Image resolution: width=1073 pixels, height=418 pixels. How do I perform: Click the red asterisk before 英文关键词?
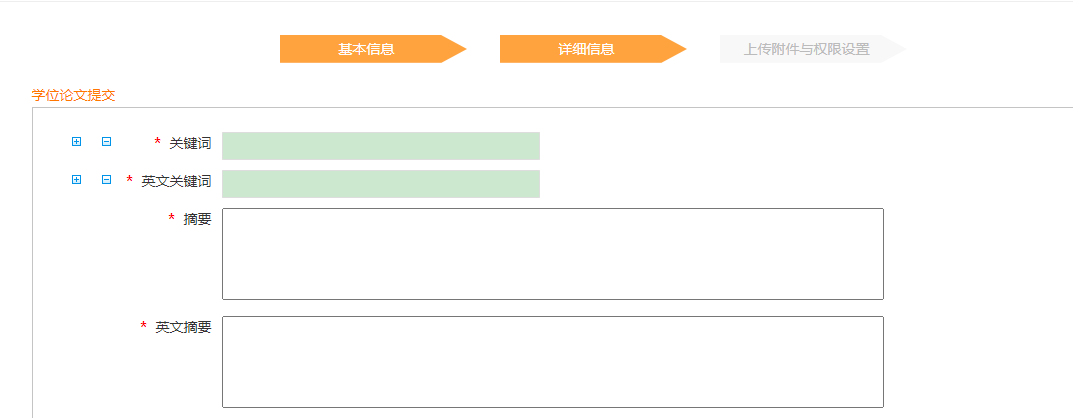coord(130,181)
